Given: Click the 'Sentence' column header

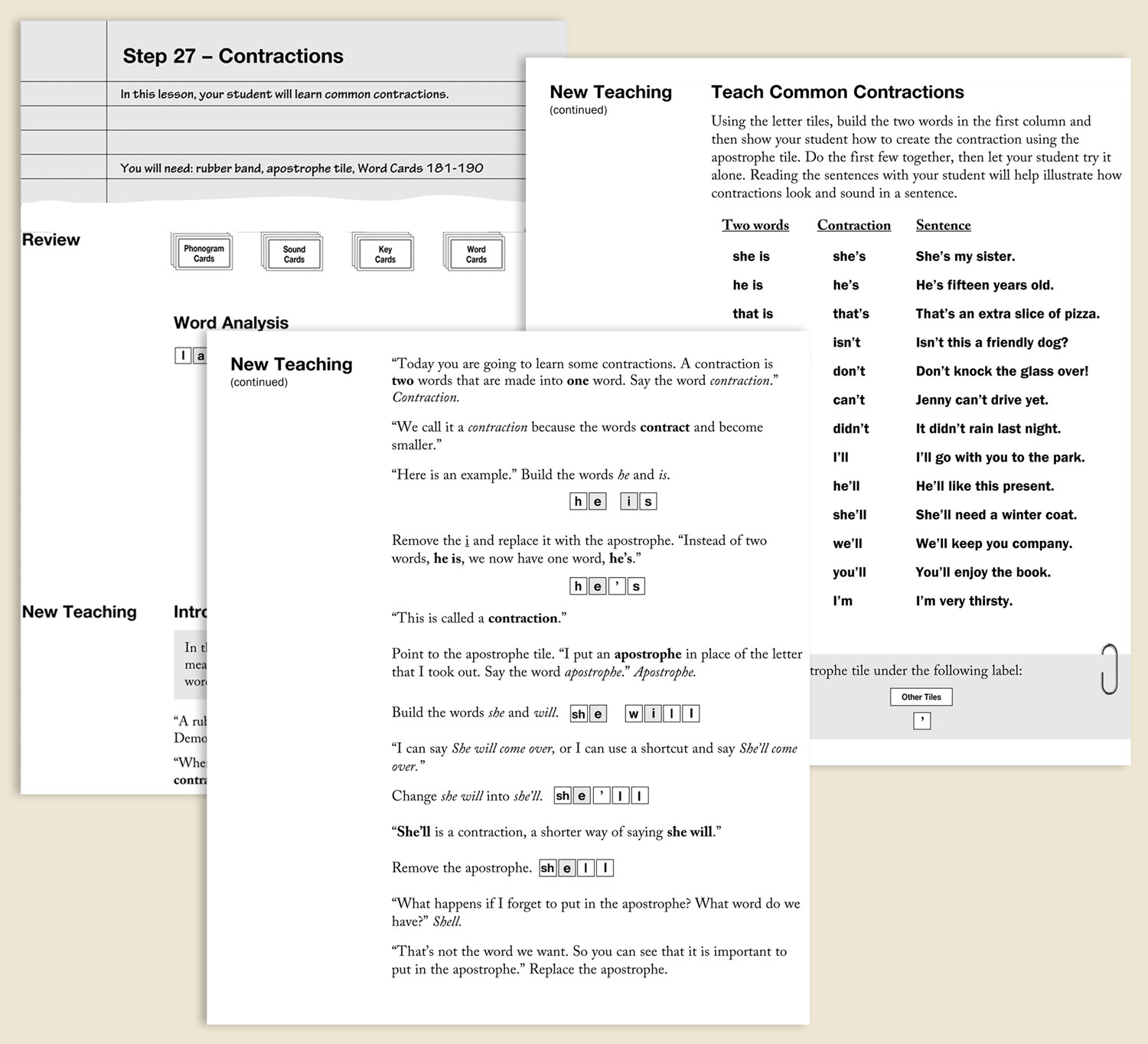Looking at the screenshot, I should point(943,225).
